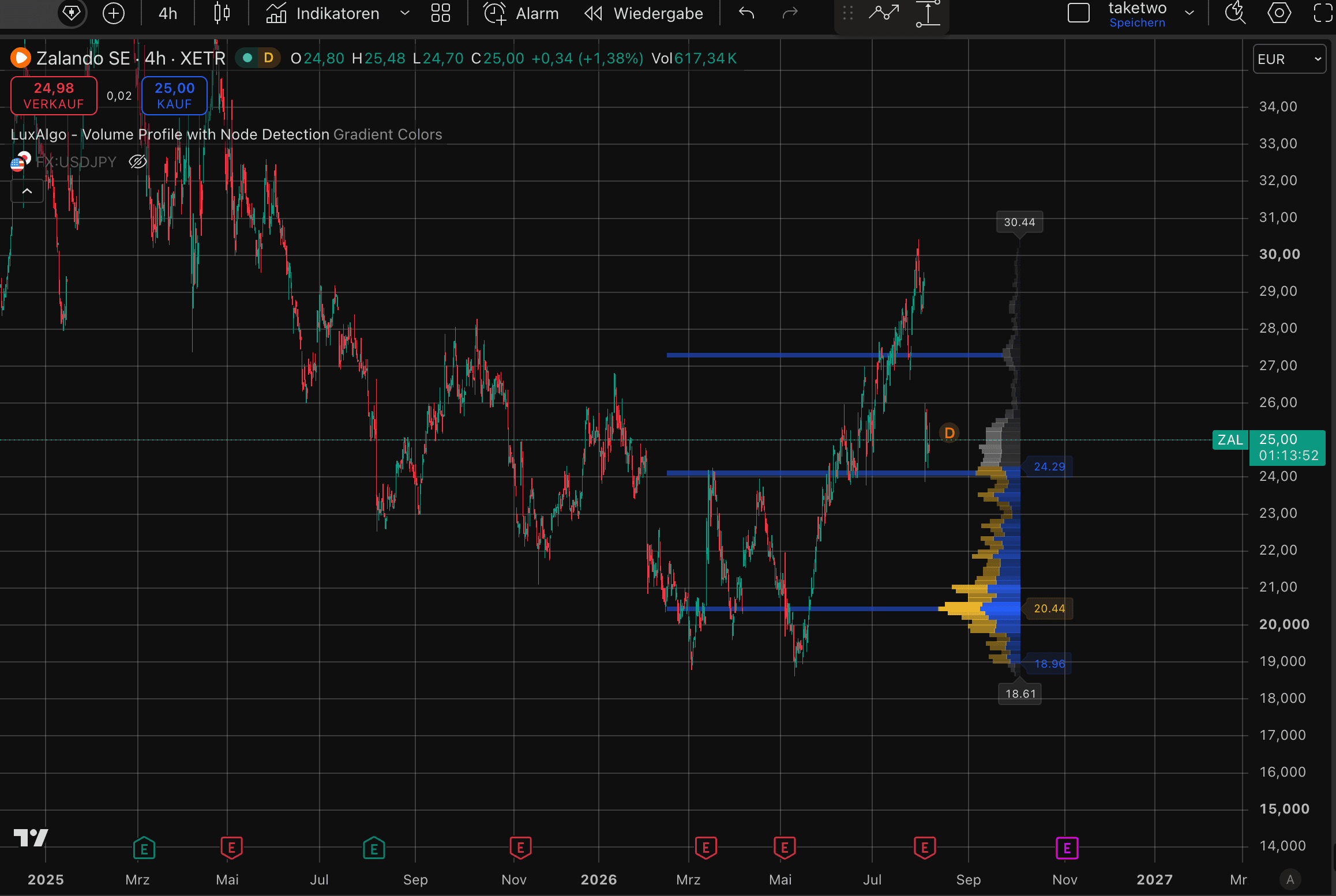Click the 20,000 price axis label

point(1284,624)
